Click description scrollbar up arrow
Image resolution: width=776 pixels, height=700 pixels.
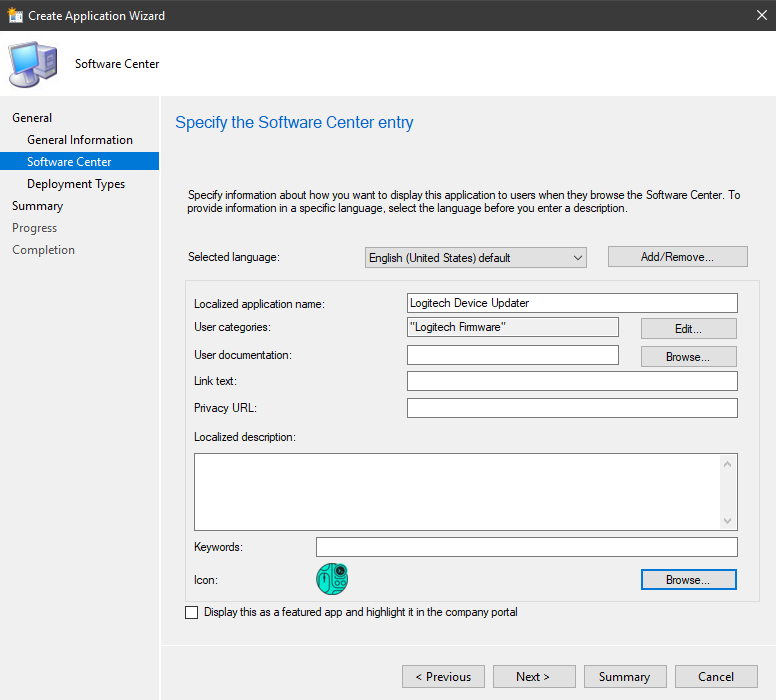pos(728,464)
